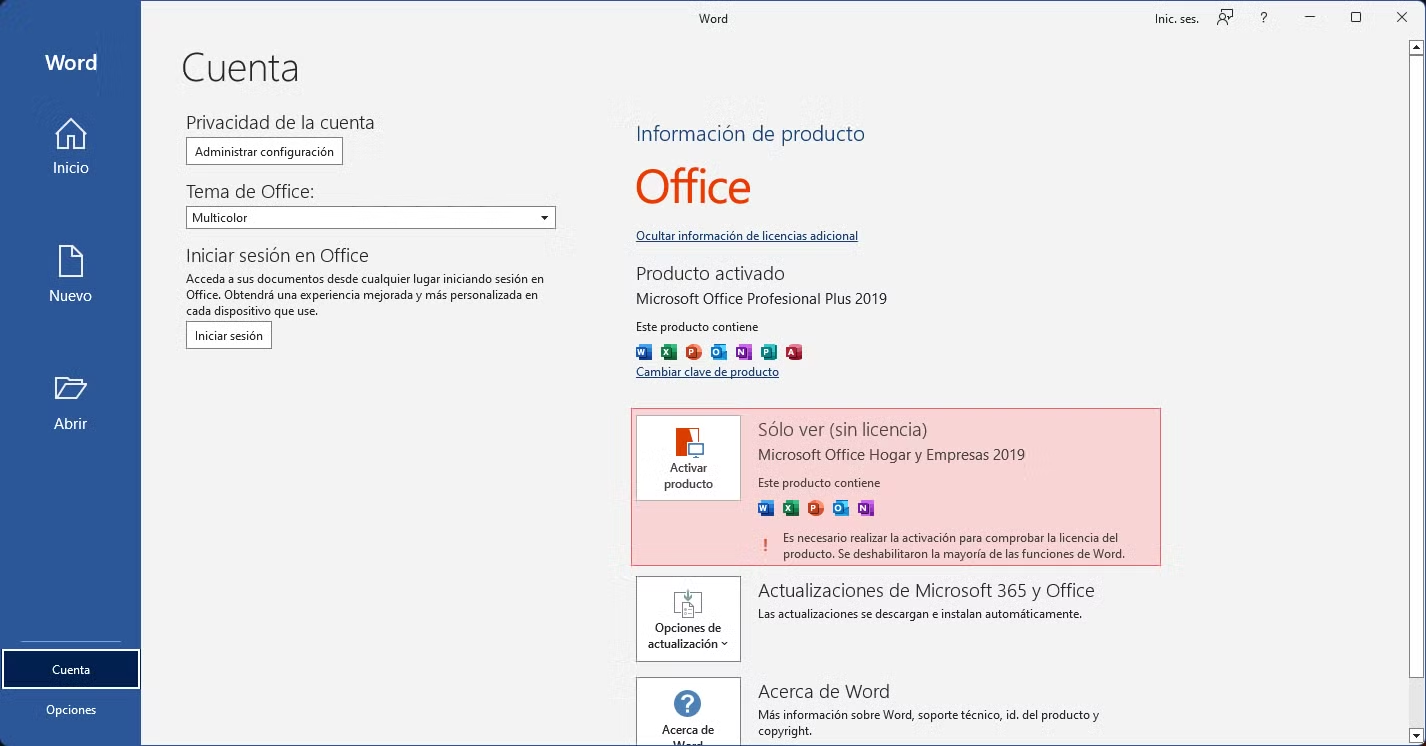Click the Acerca de Word section heading
This screenshot has height=746, width=1426.
823,691
